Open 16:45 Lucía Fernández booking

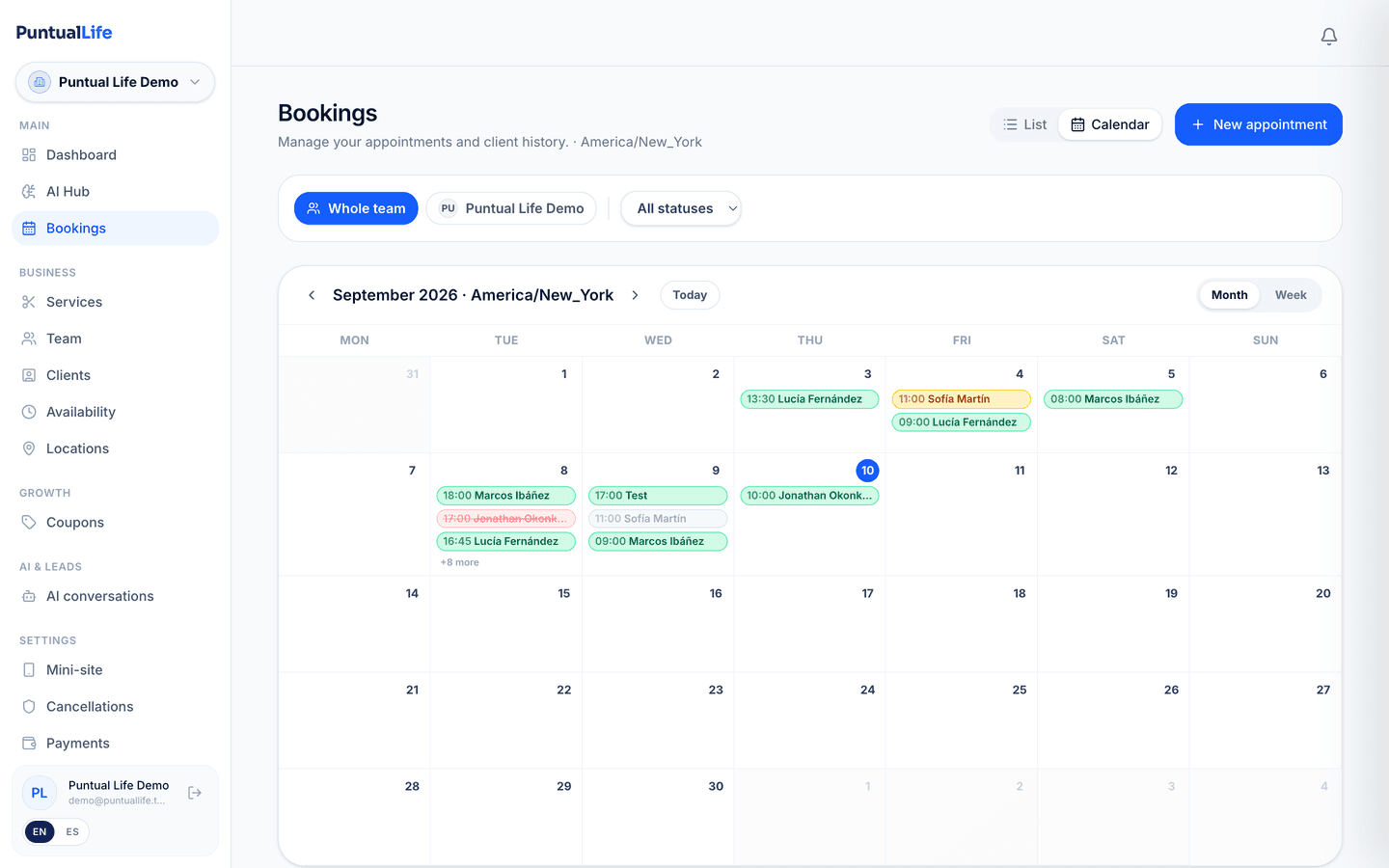[x=505, y=542]
